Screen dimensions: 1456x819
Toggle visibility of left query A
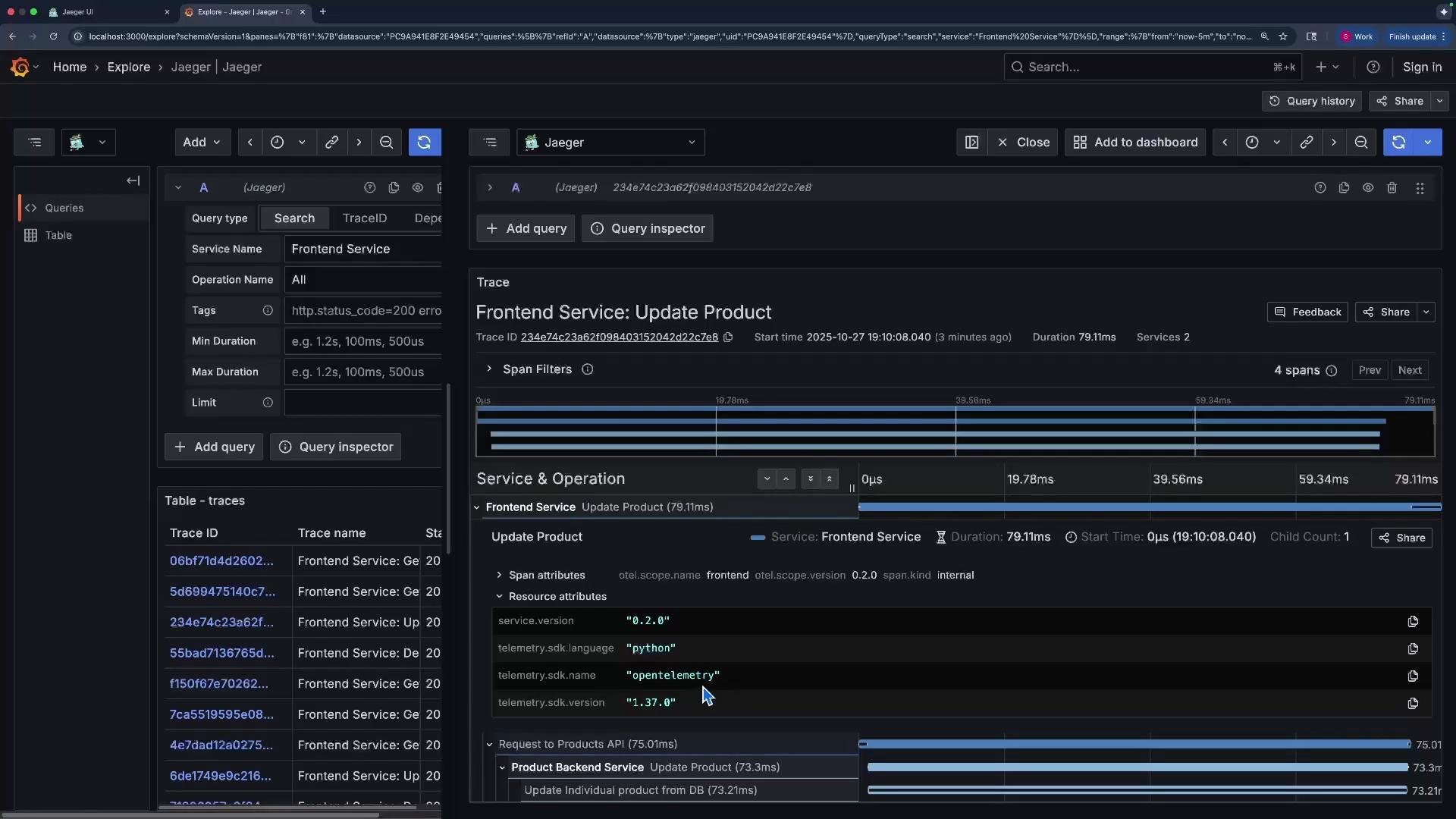pos(418,187)
